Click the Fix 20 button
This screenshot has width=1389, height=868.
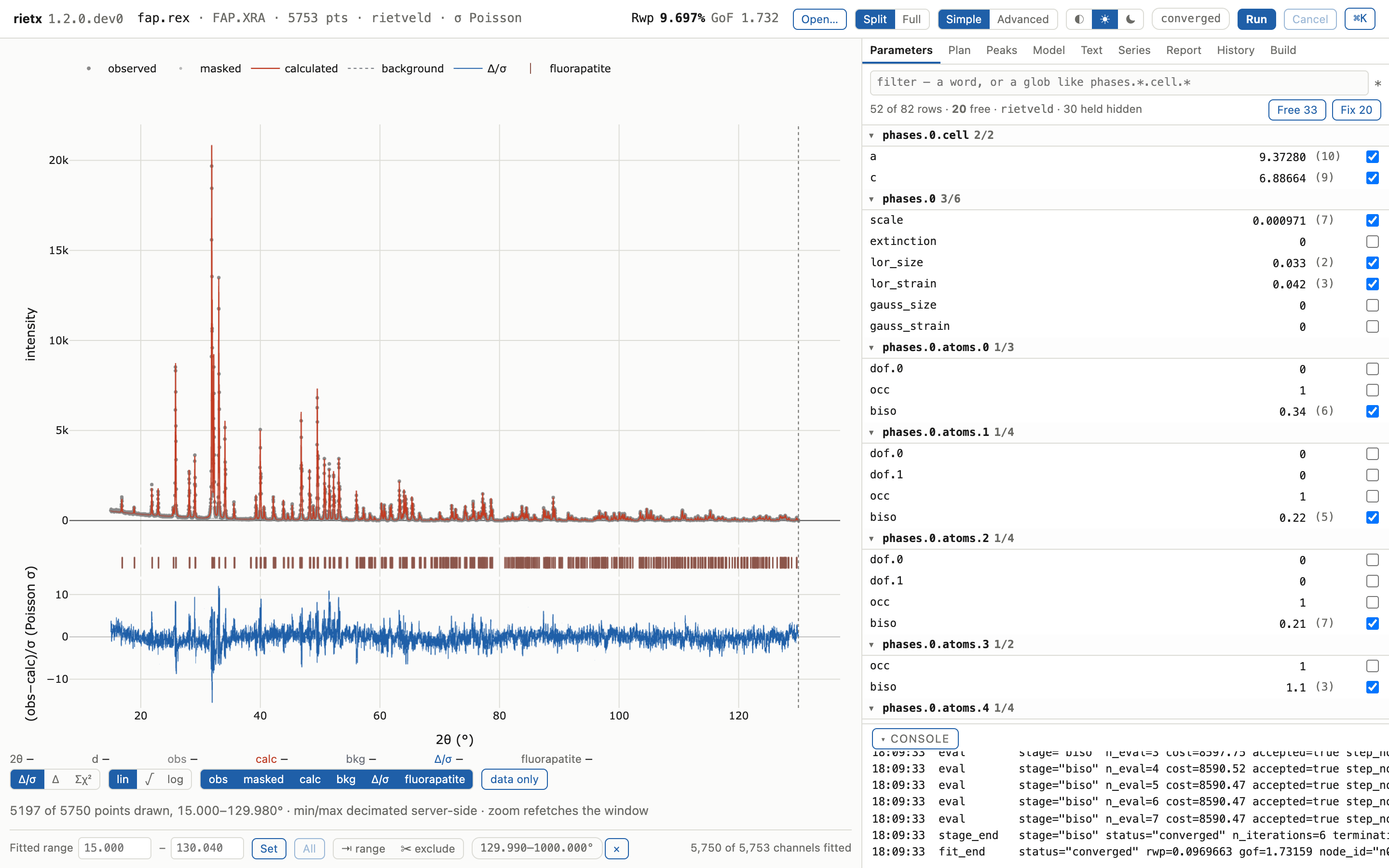tap(1356, 109)
